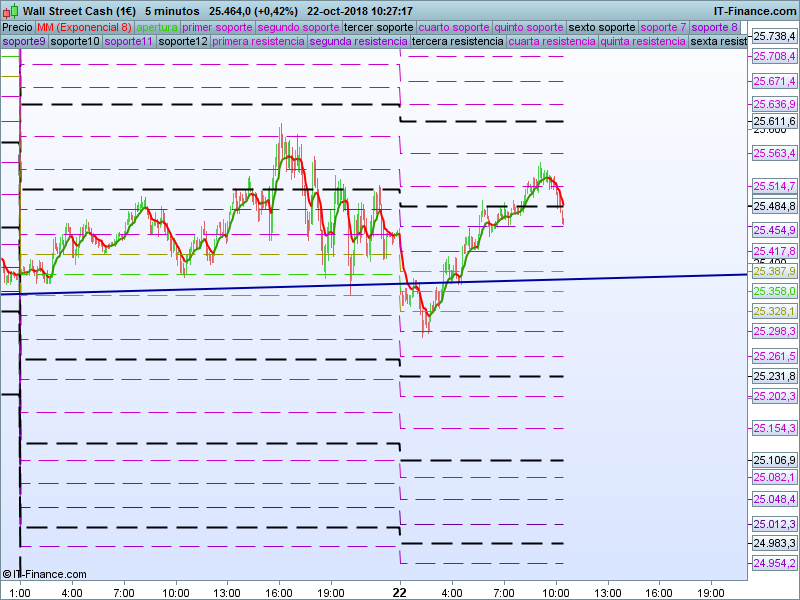Click the candlestick chart icon beside Wall Street Cash
The height and width of the screenshot is (600, 800).
click(11, 11)
